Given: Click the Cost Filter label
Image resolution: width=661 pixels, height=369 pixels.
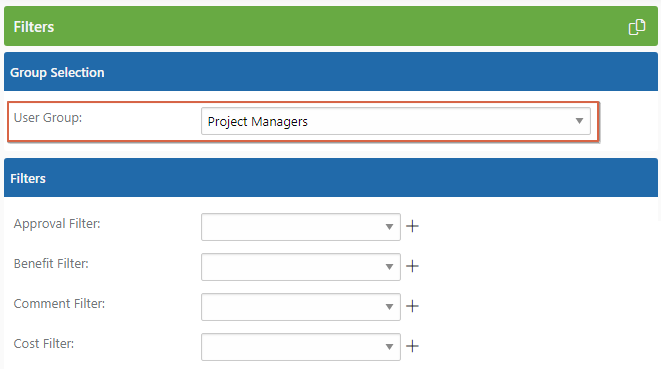Looking at the screenshot, I should [x=43, y=344].
